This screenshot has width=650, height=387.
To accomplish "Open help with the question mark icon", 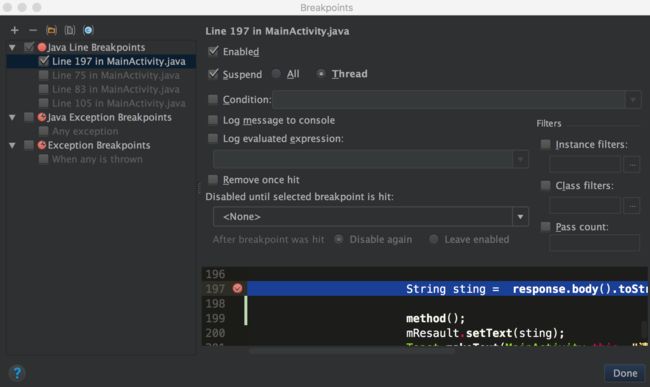I will 17,373.
